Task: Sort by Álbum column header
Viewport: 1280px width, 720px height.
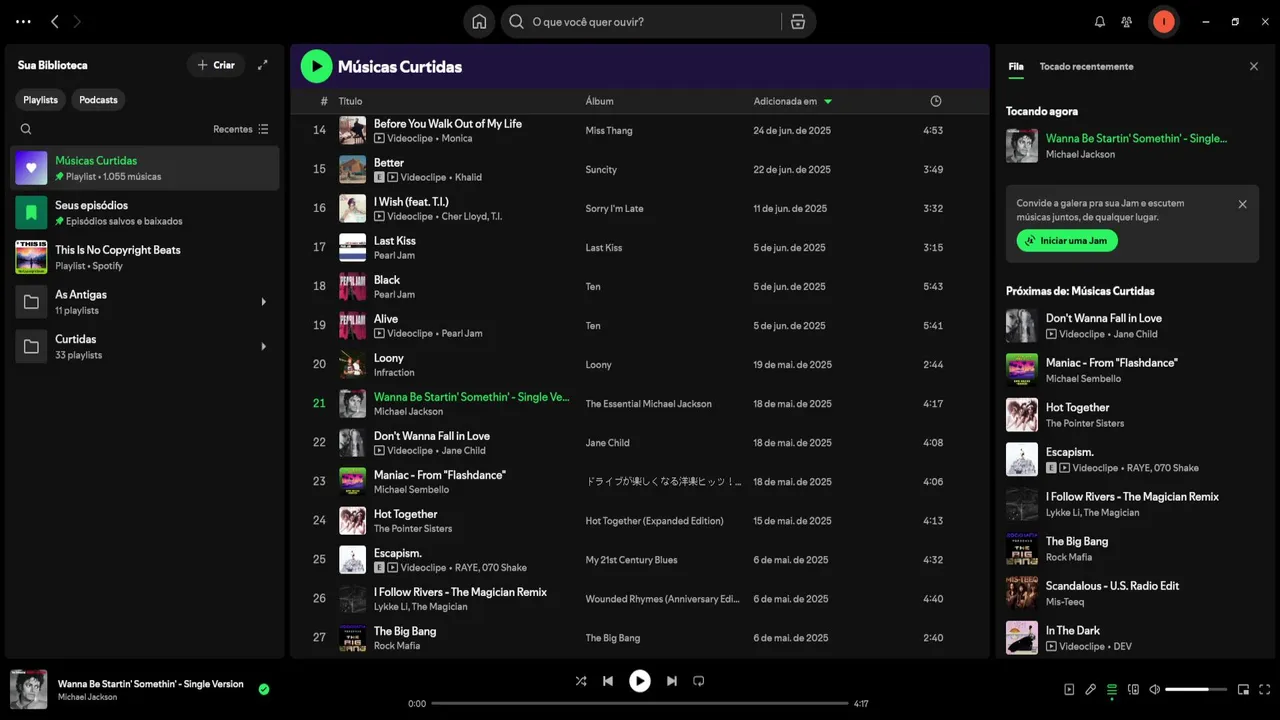Action: pos(600,101)
